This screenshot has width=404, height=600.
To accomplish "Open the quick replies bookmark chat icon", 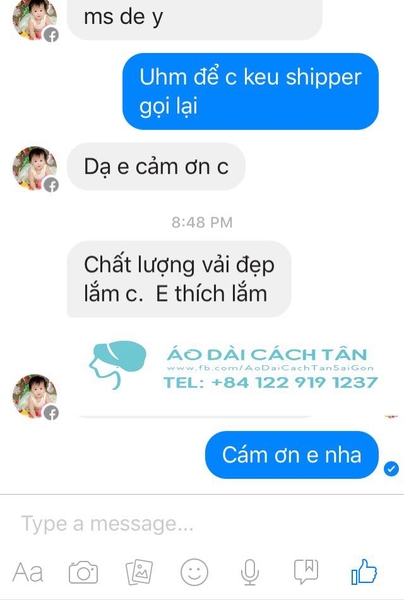I will coord(306,572).
